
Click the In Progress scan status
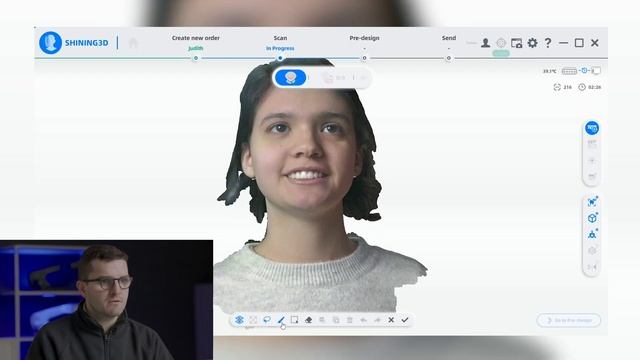(x=280, y=48)
